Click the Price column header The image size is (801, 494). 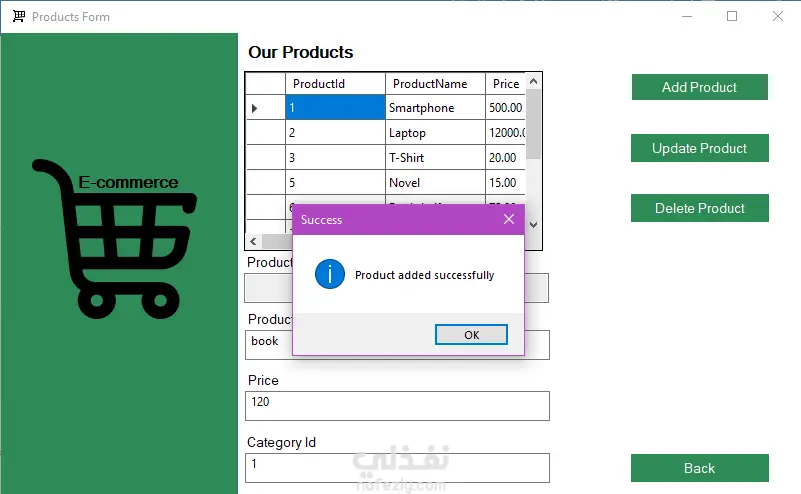point(505,84)
